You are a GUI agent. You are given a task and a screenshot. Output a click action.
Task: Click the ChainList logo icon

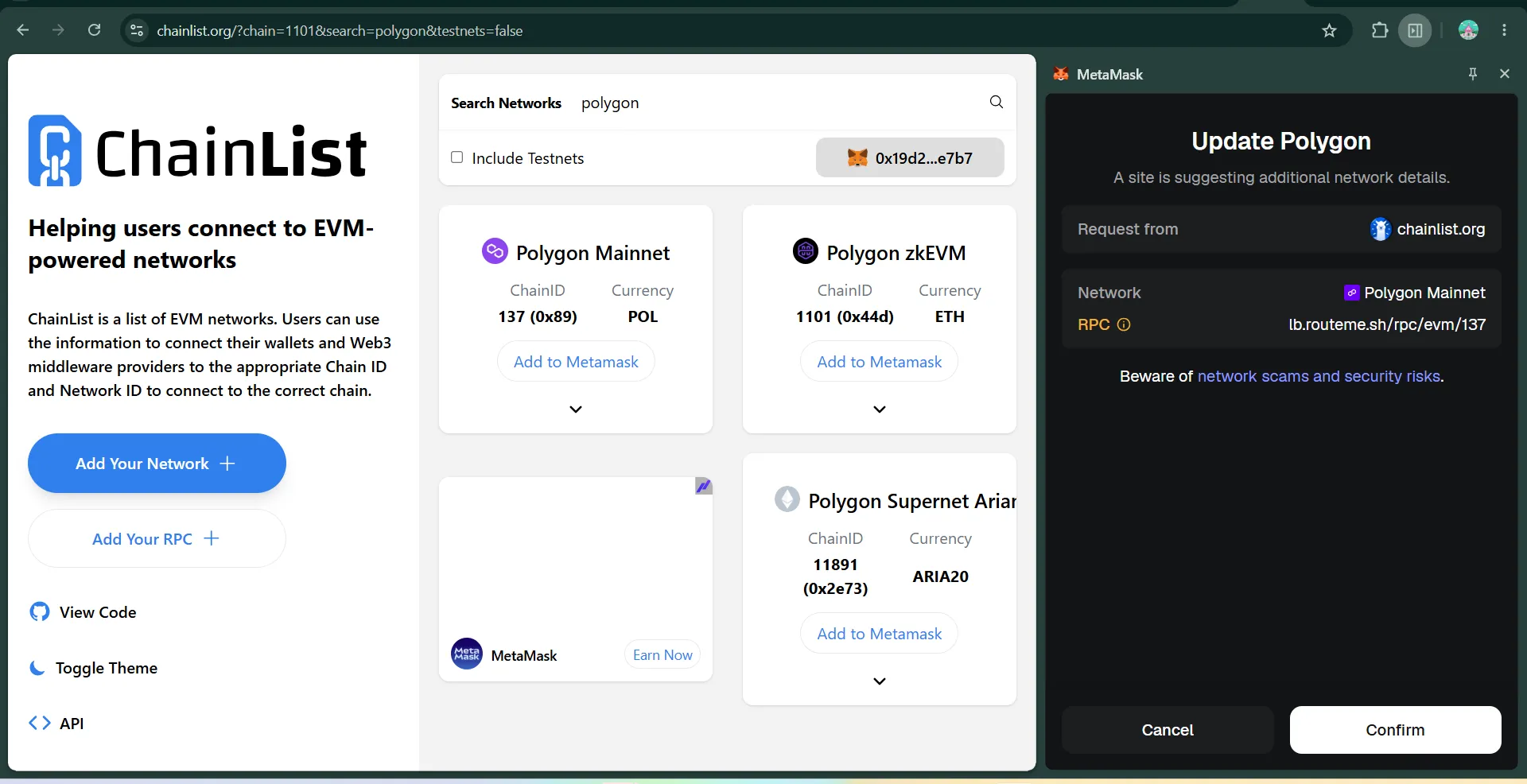tap(55, 151)
